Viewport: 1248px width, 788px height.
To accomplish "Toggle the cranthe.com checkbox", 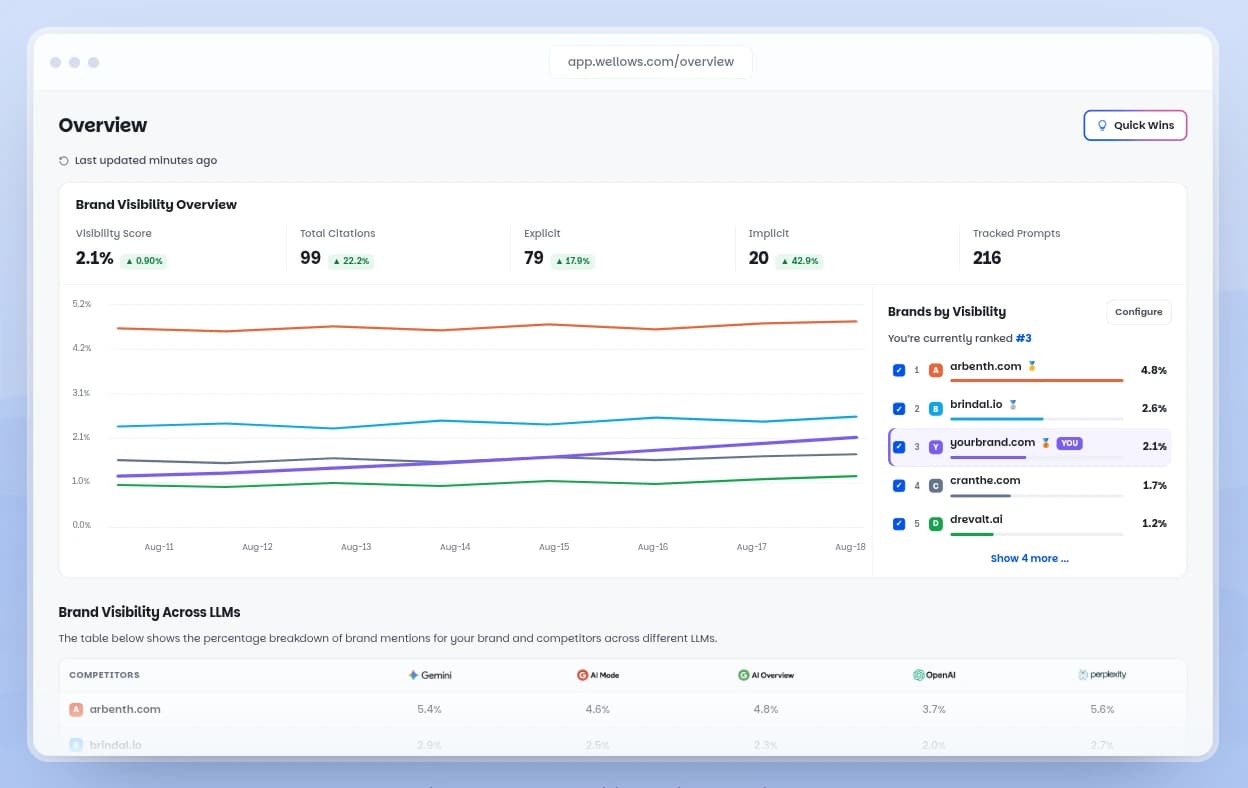I will point(898,485).
